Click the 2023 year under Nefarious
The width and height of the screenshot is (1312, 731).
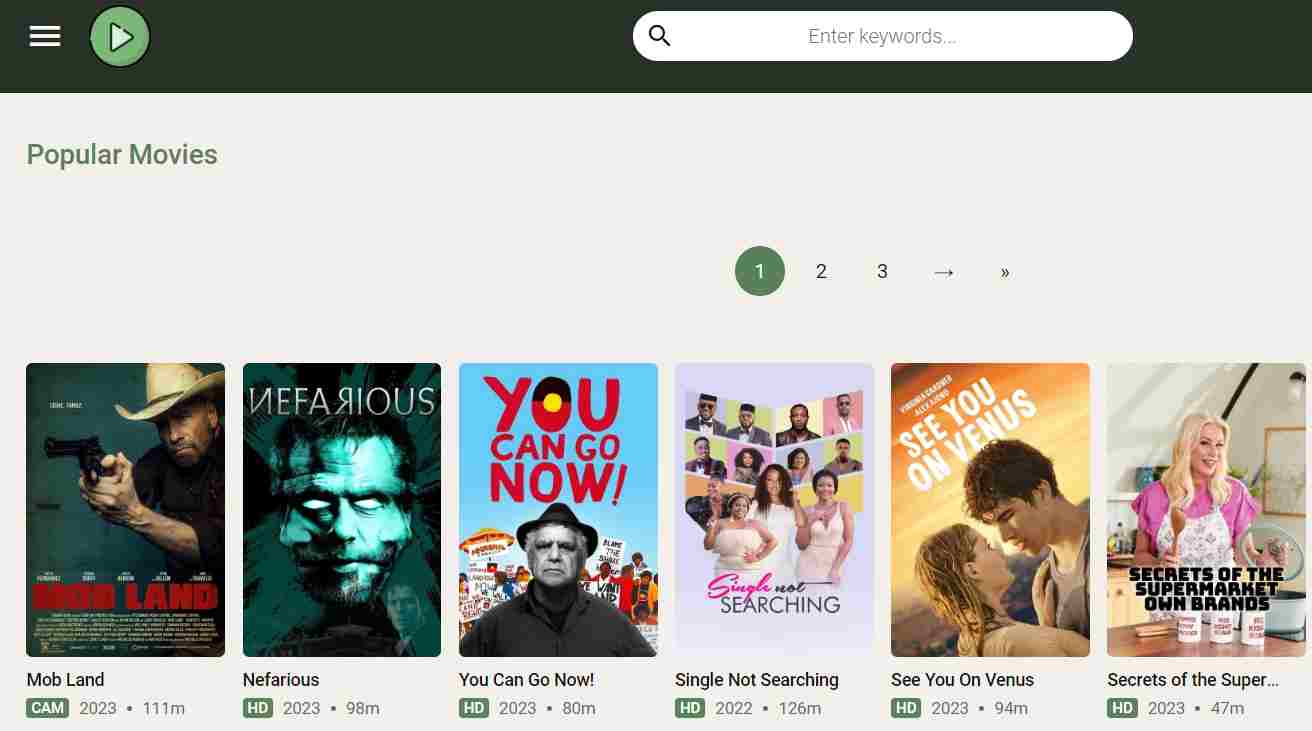pos(302,708)
